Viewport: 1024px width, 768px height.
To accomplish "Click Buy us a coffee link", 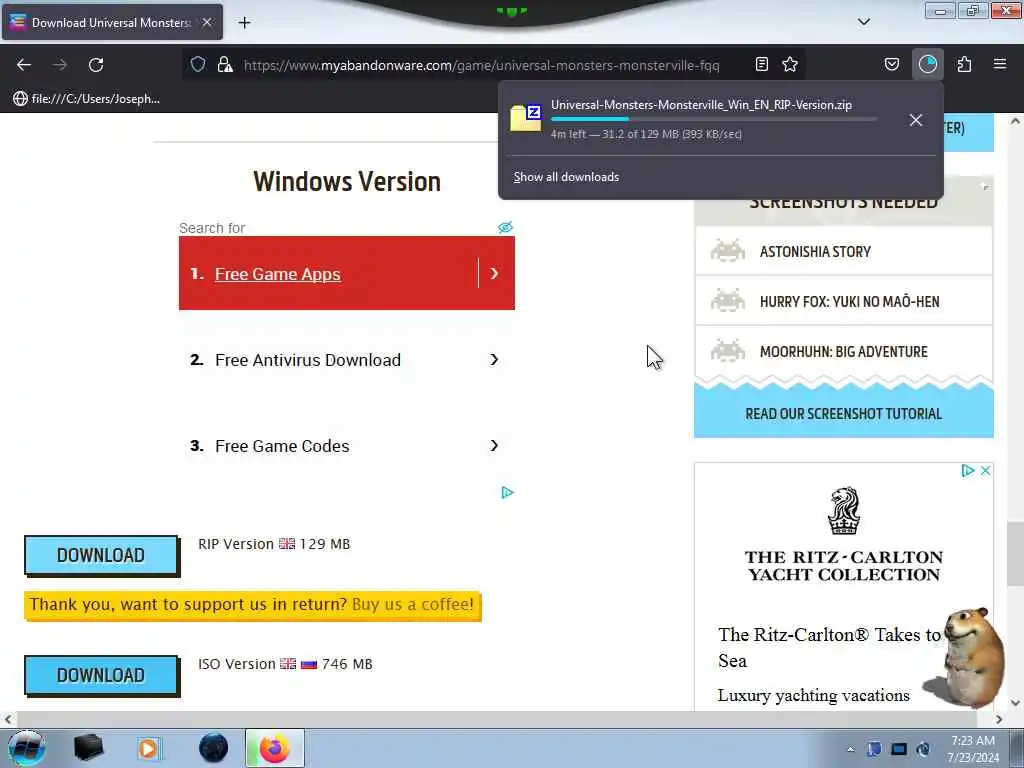I will coord(413,604).
